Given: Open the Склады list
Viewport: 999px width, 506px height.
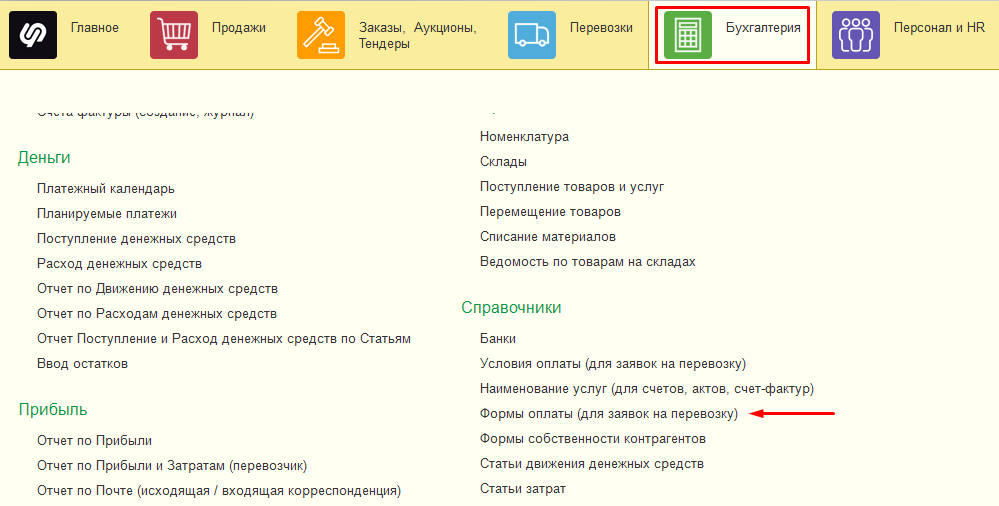Looking at the screenshot, I should (503, 161).
